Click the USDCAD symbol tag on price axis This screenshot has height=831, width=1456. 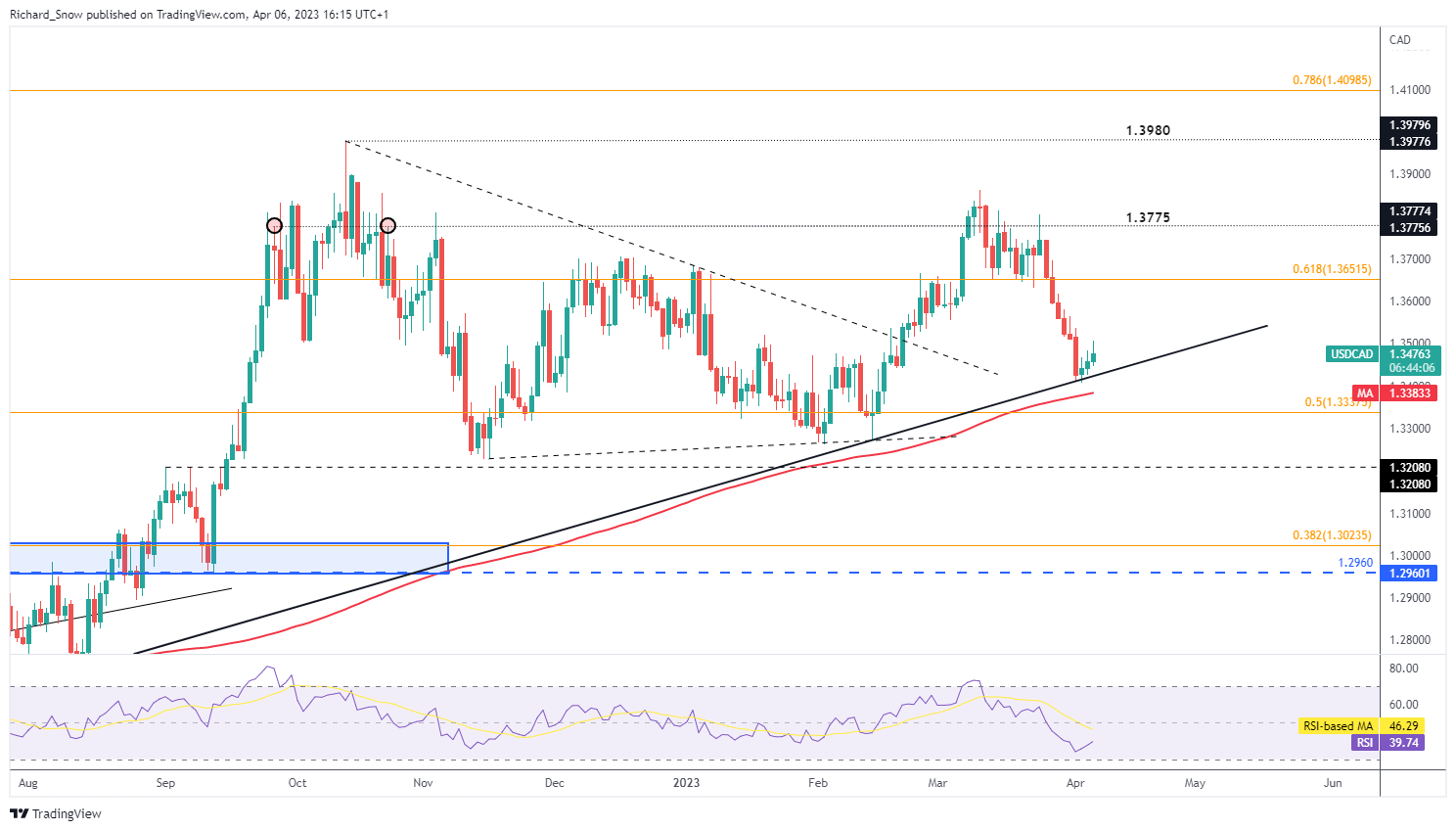1352,354
